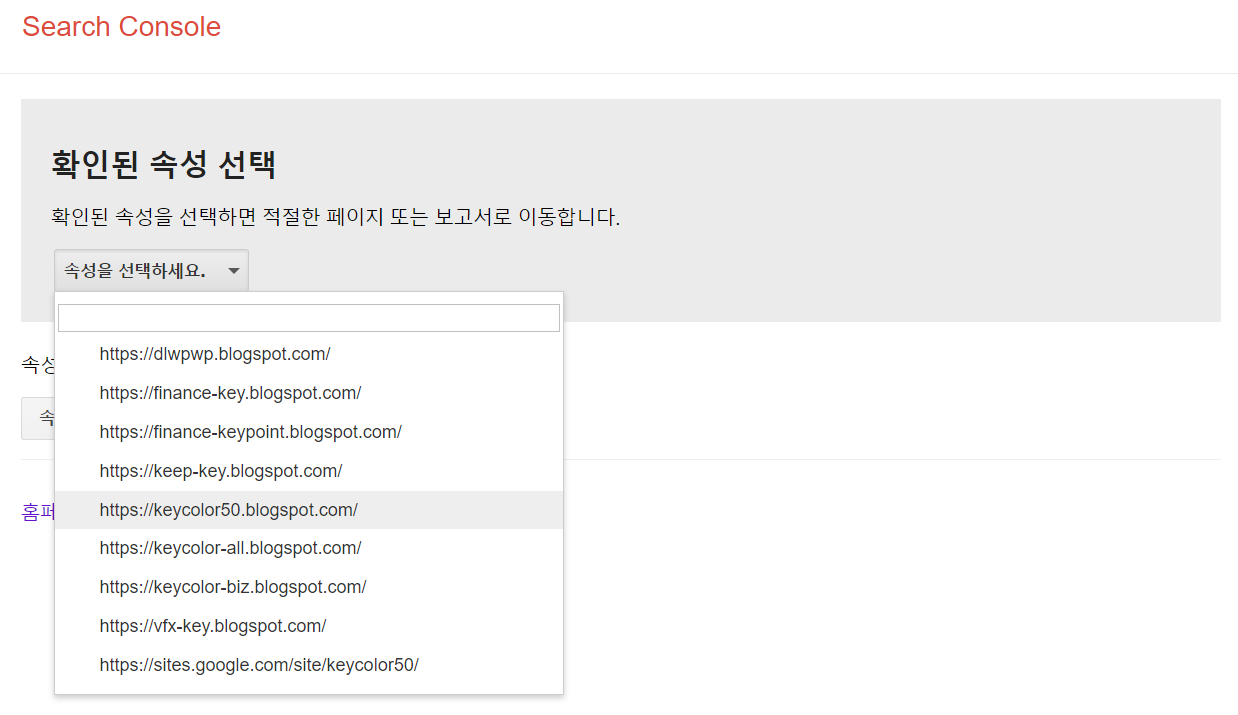This screenshot has height=715, width=1238.
Task: Click the purple link partly hidden behind dropdown
Action: click(38, 512)
